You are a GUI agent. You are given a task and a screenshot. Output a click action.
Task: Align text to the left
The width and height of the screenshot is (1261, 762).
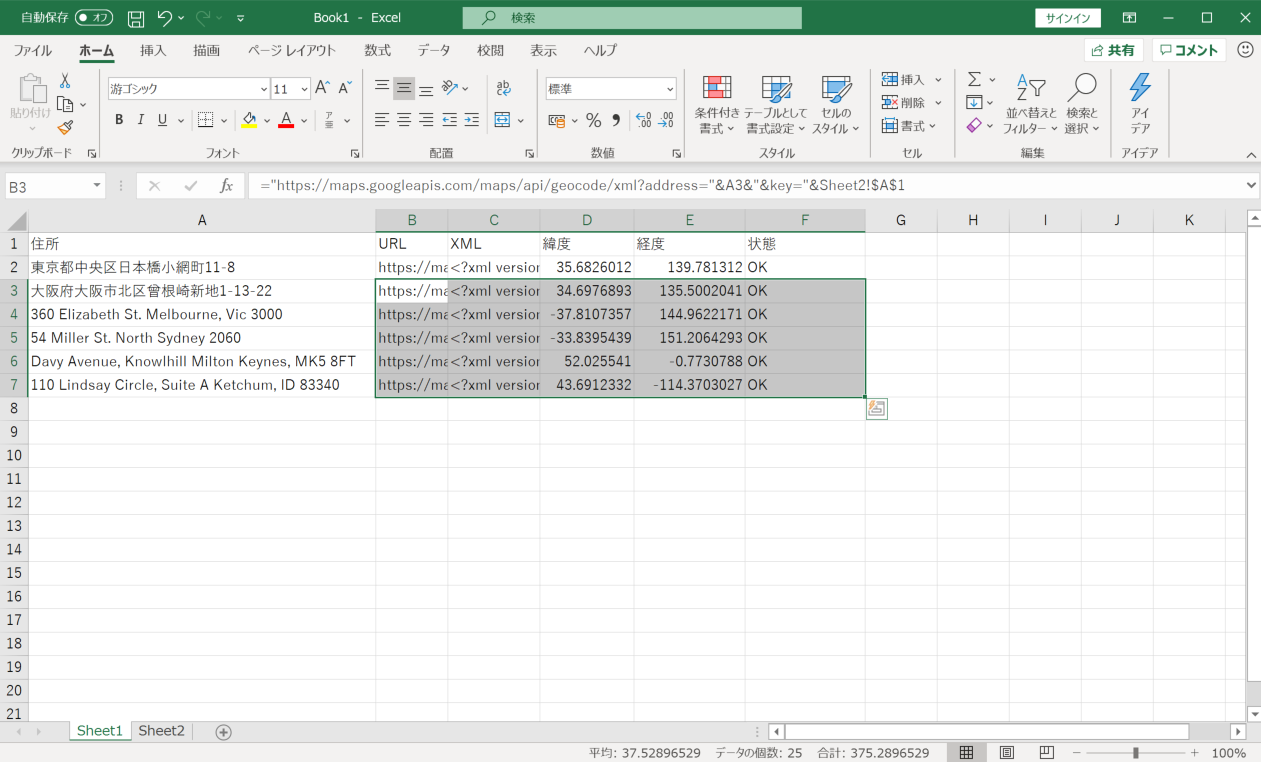[382, 120]
